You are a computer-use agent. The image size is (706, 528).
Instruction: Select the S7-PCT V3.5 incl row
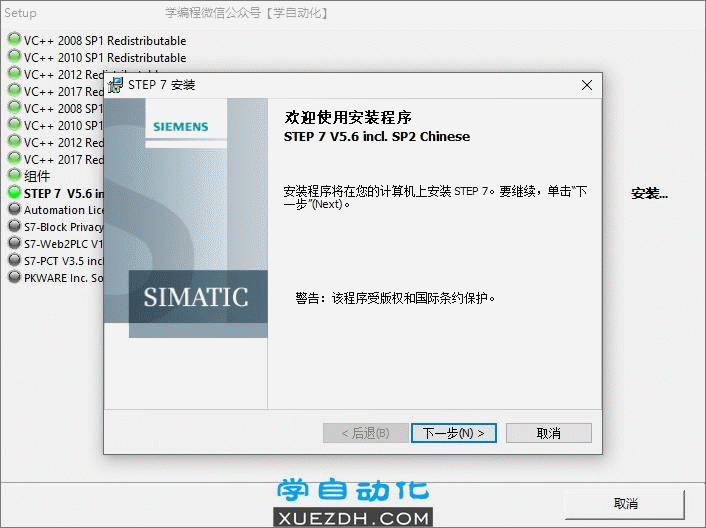(x=63, y=261)
